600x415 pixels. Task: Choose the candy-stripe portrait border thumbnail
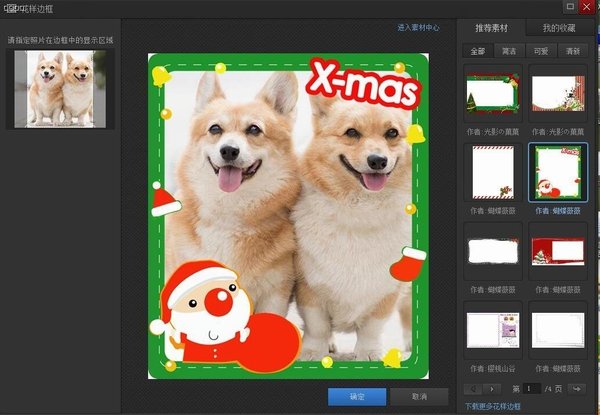tap(493, 172)
